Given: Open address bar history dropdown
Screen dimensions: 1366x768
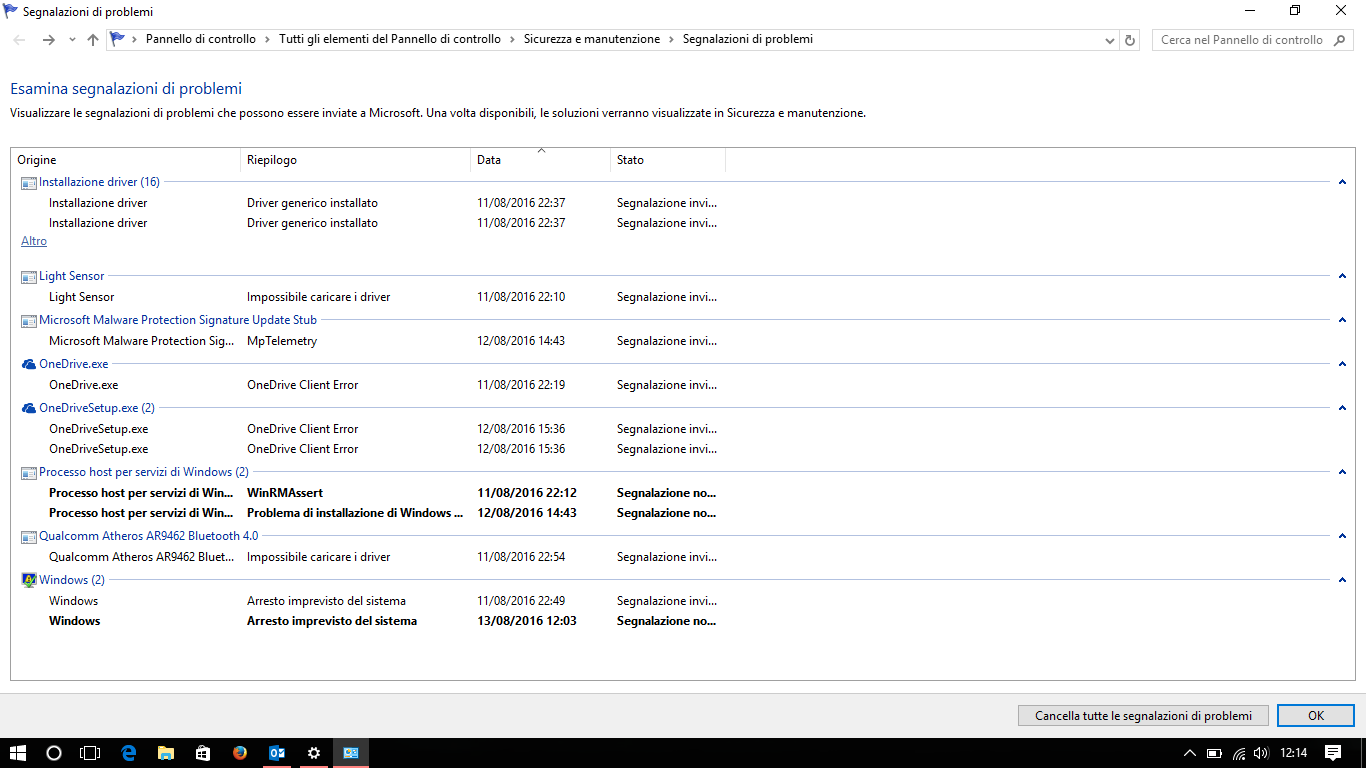Looking at the screenshot, I should click(x=1110, y=40).
